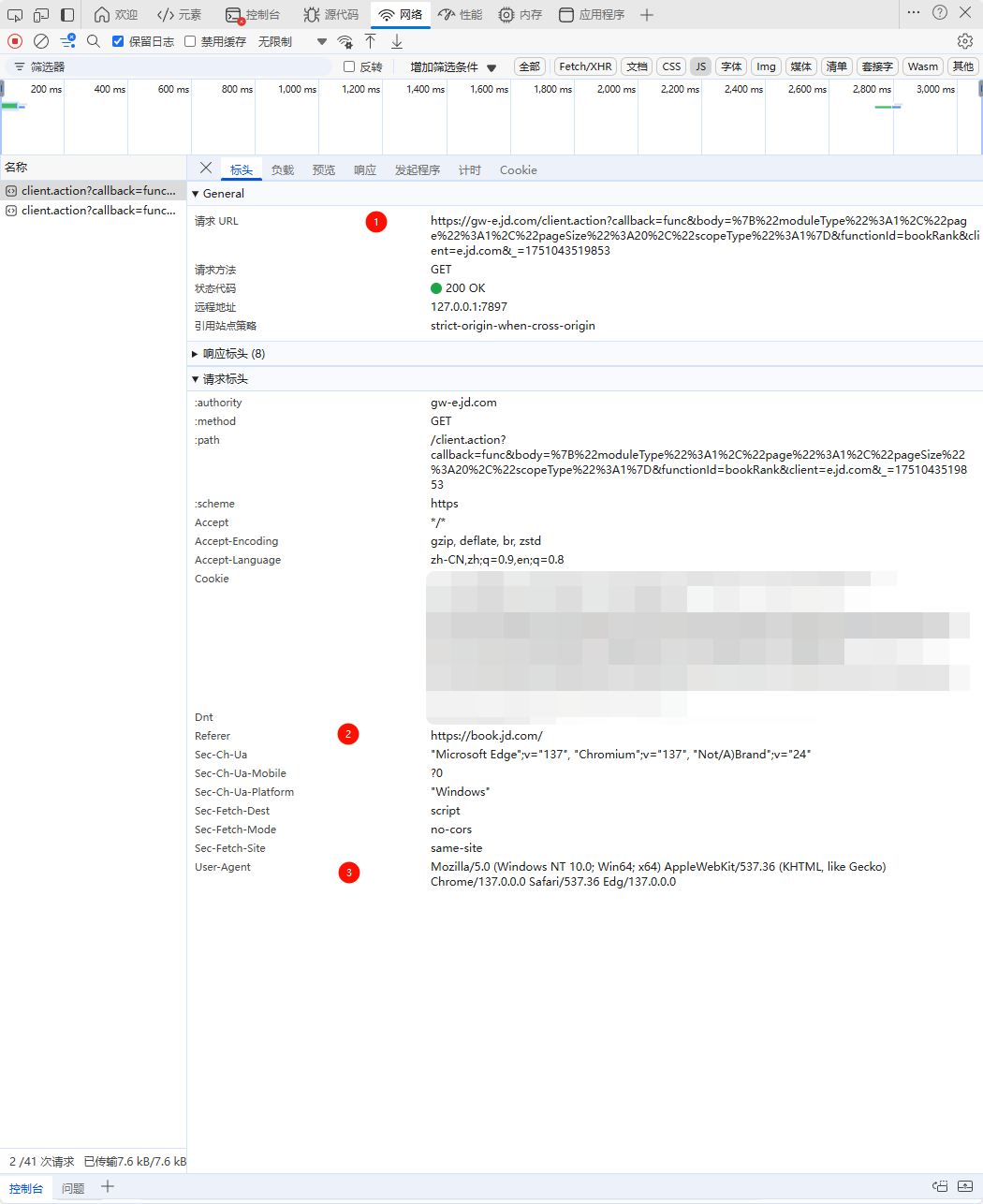Open the bottom drawer 问题 (Issues) tab

(73, 1188)
